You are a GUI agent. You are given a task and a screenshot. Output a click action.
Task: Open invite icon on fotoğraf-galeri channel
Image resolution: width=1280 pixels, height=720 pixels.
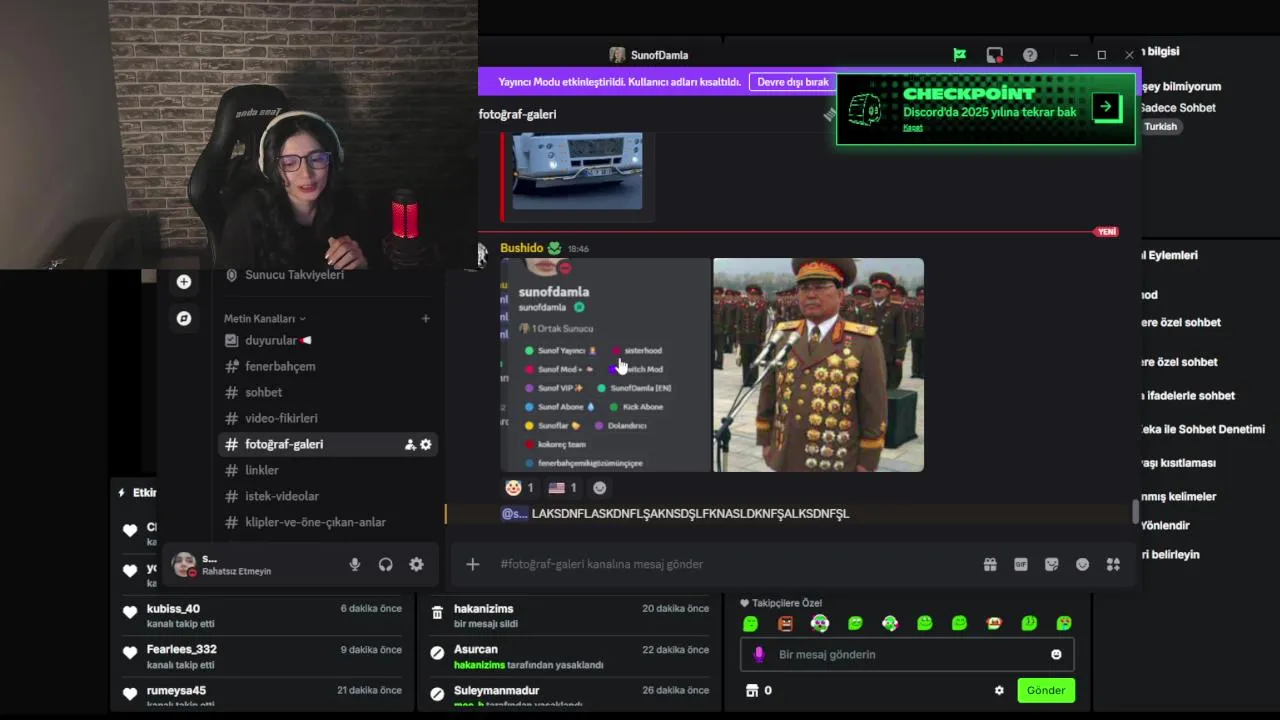(x=410, y=444)
